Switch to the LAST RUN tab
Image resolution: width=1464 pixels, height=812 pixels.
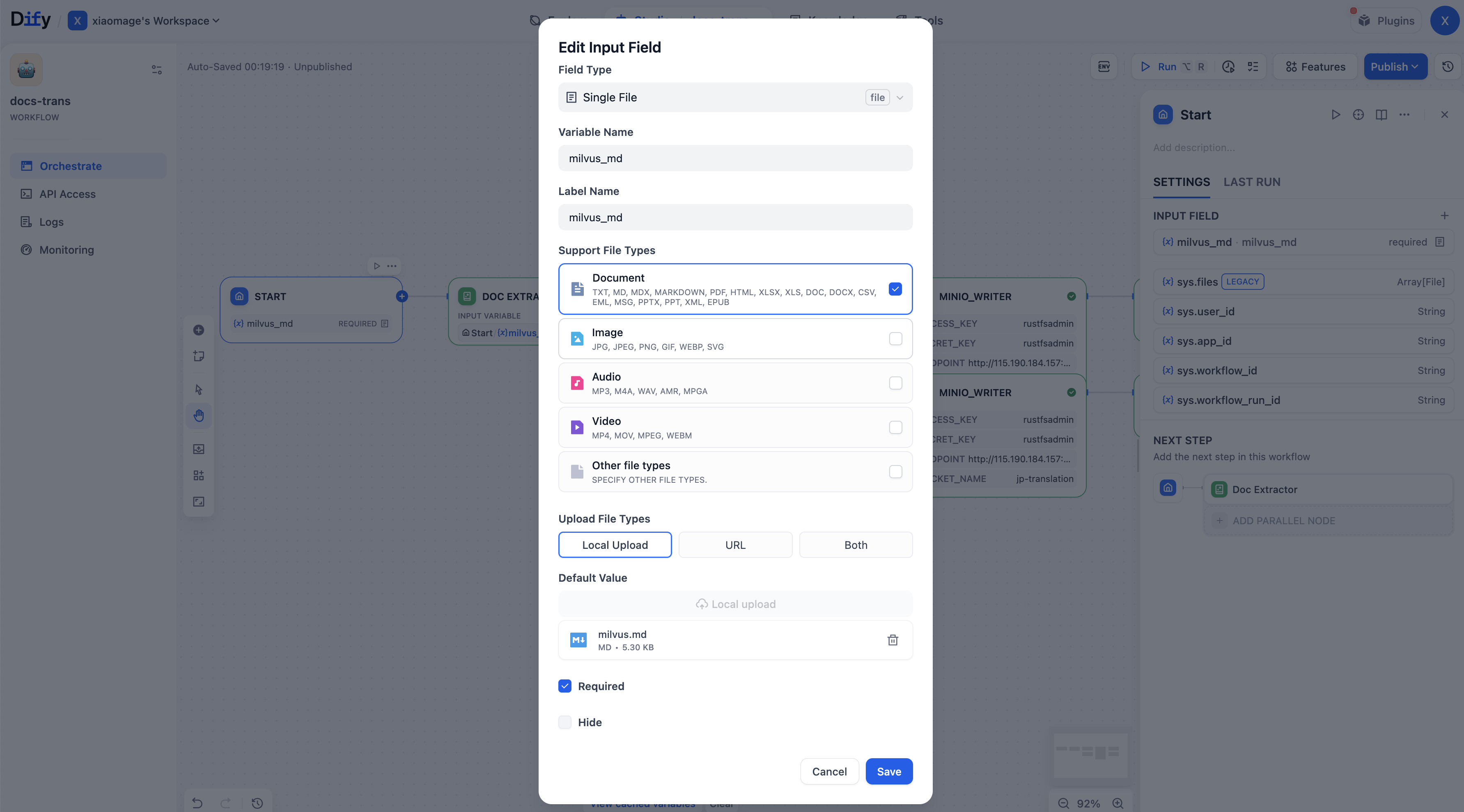(x=1251, y=182)
